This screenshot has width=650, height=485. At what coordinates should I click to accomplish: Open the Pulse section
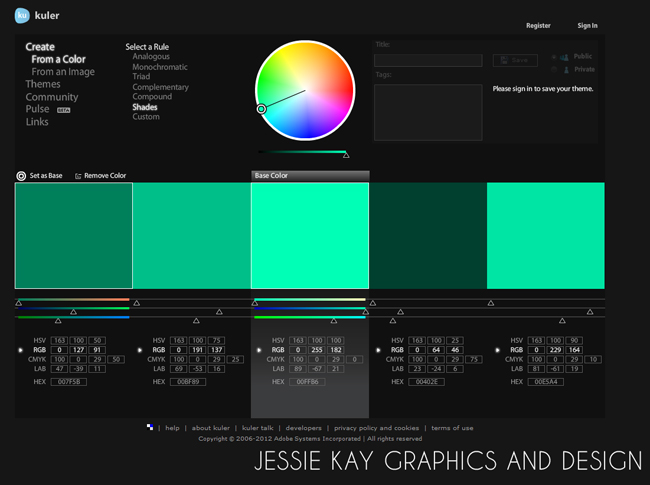(37, 109)
